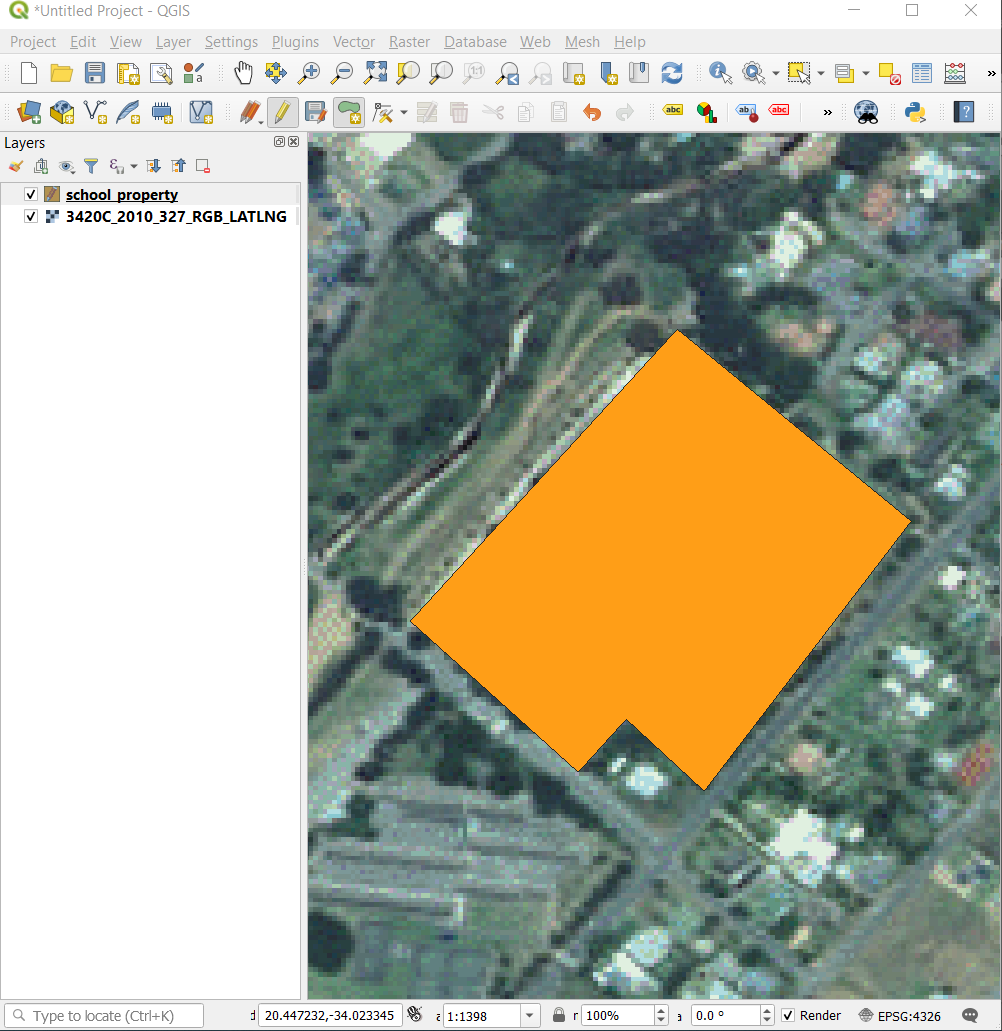The width and height of the screenshot is (1002, 1031).
Task: Uncheck the school_property layer visibility
Action: 31,195
